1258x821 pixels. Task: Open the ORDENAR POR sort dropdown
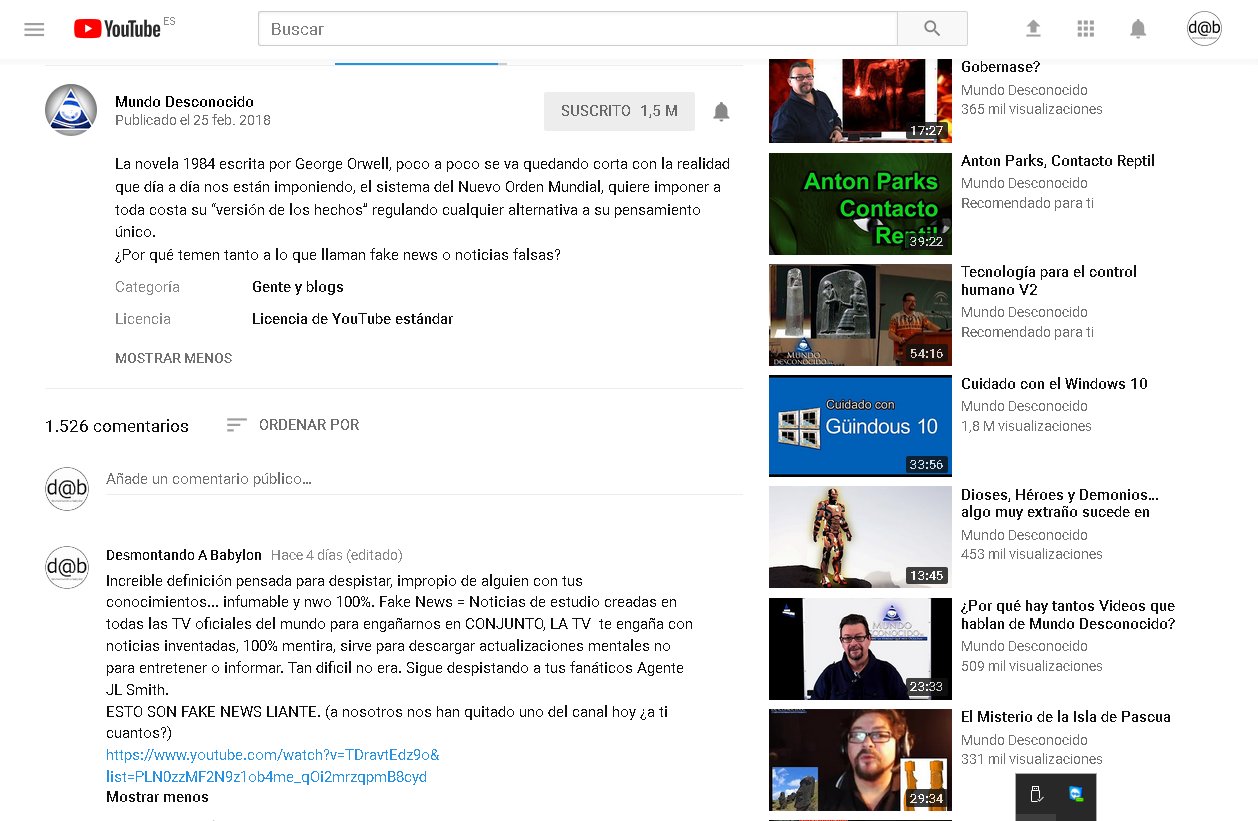point(293,425)
